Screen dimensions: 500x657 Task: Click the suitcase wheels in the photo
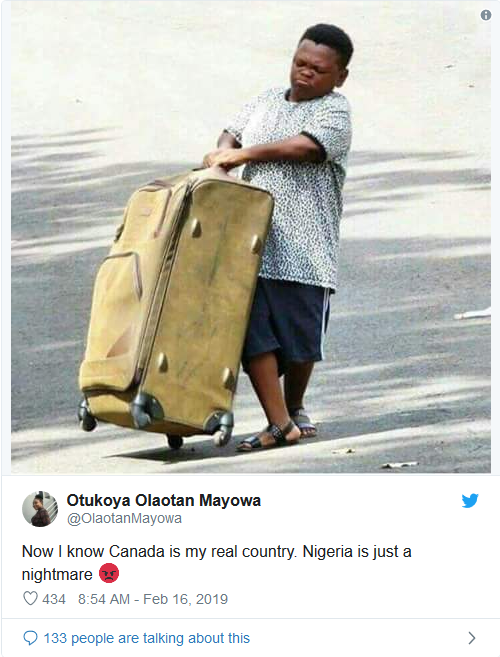[156, 421]
